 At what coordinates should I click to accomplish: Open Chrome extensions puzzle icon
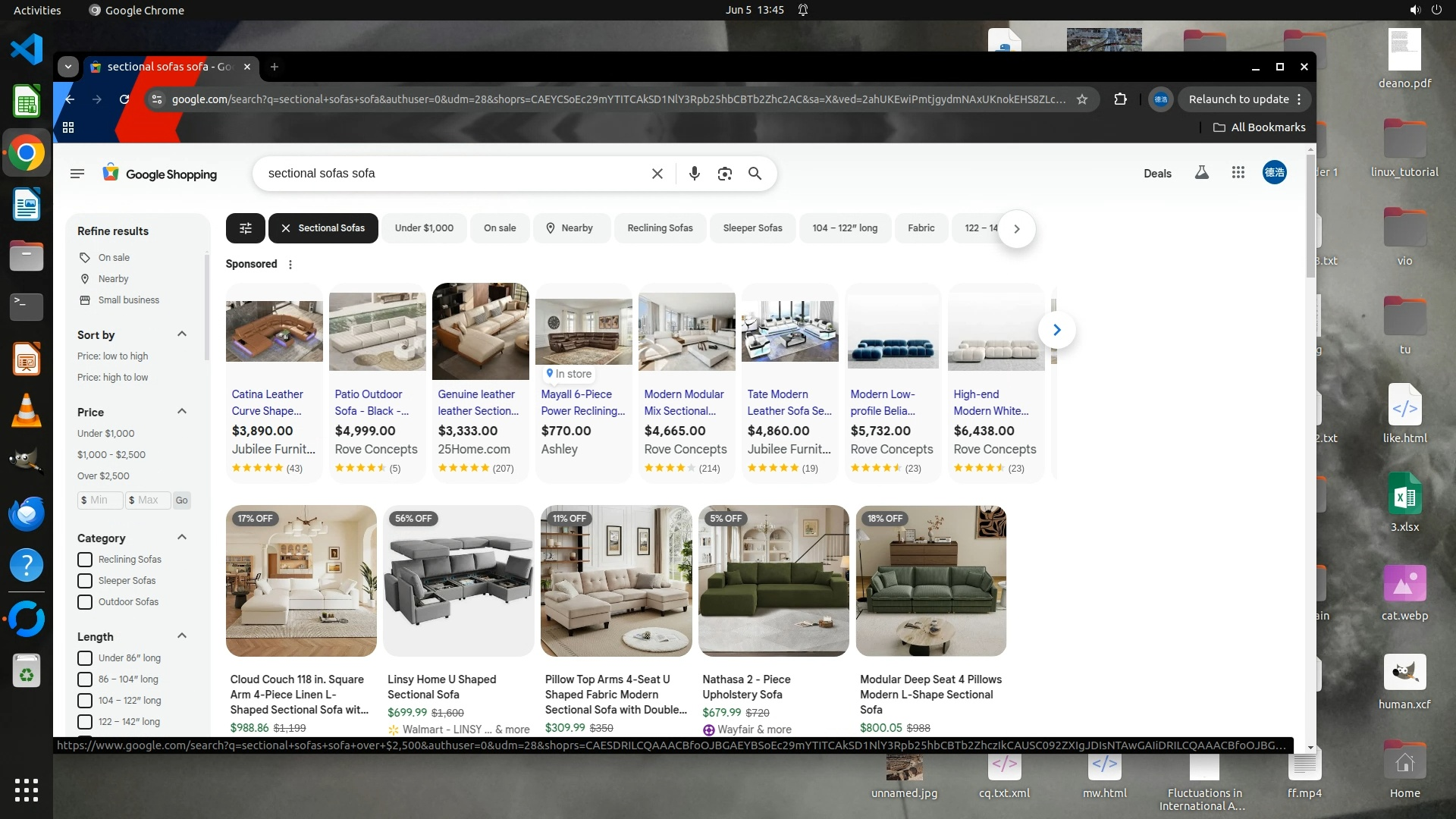(x=1120, y=99)
